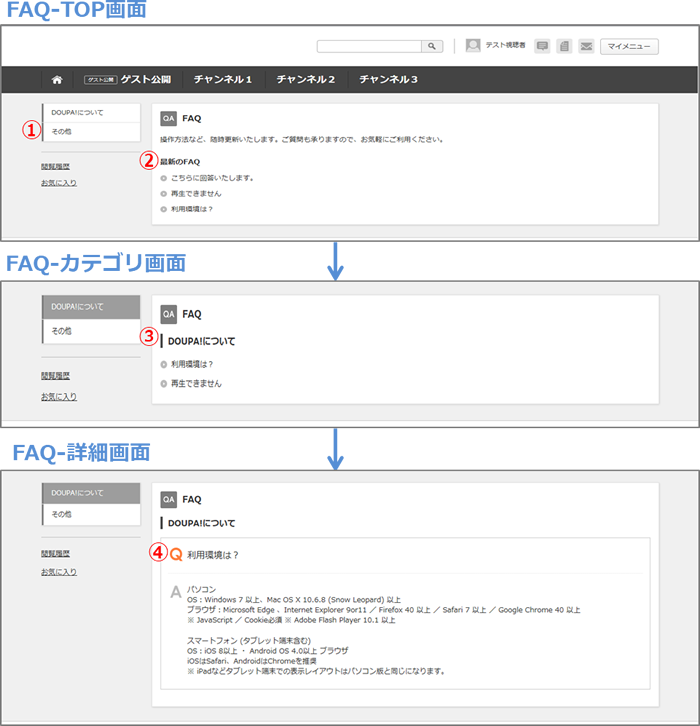The width and height of the screenshot is (700, 726).
Task: Select その他 in detail screen sidebar
Action: [91, 514]
